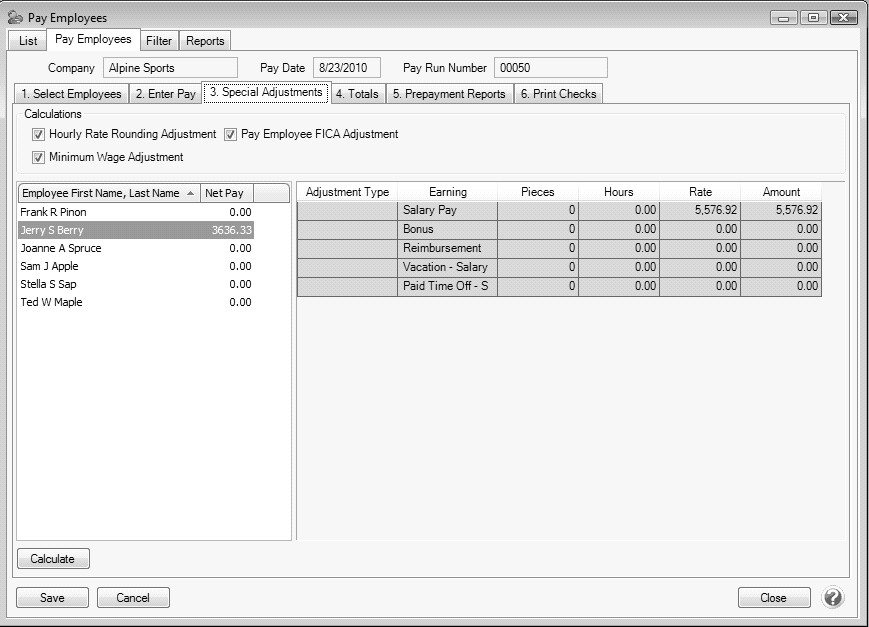This screenshot has width=869, height=627.
Task: Toggle Hourly Rate Rounding Adjustment checkbox
Action: tap(39, 134)
